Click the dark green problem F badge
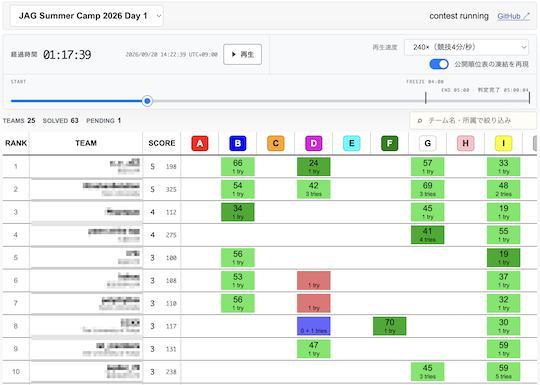The image size is (540, 385). click(390, 143)
